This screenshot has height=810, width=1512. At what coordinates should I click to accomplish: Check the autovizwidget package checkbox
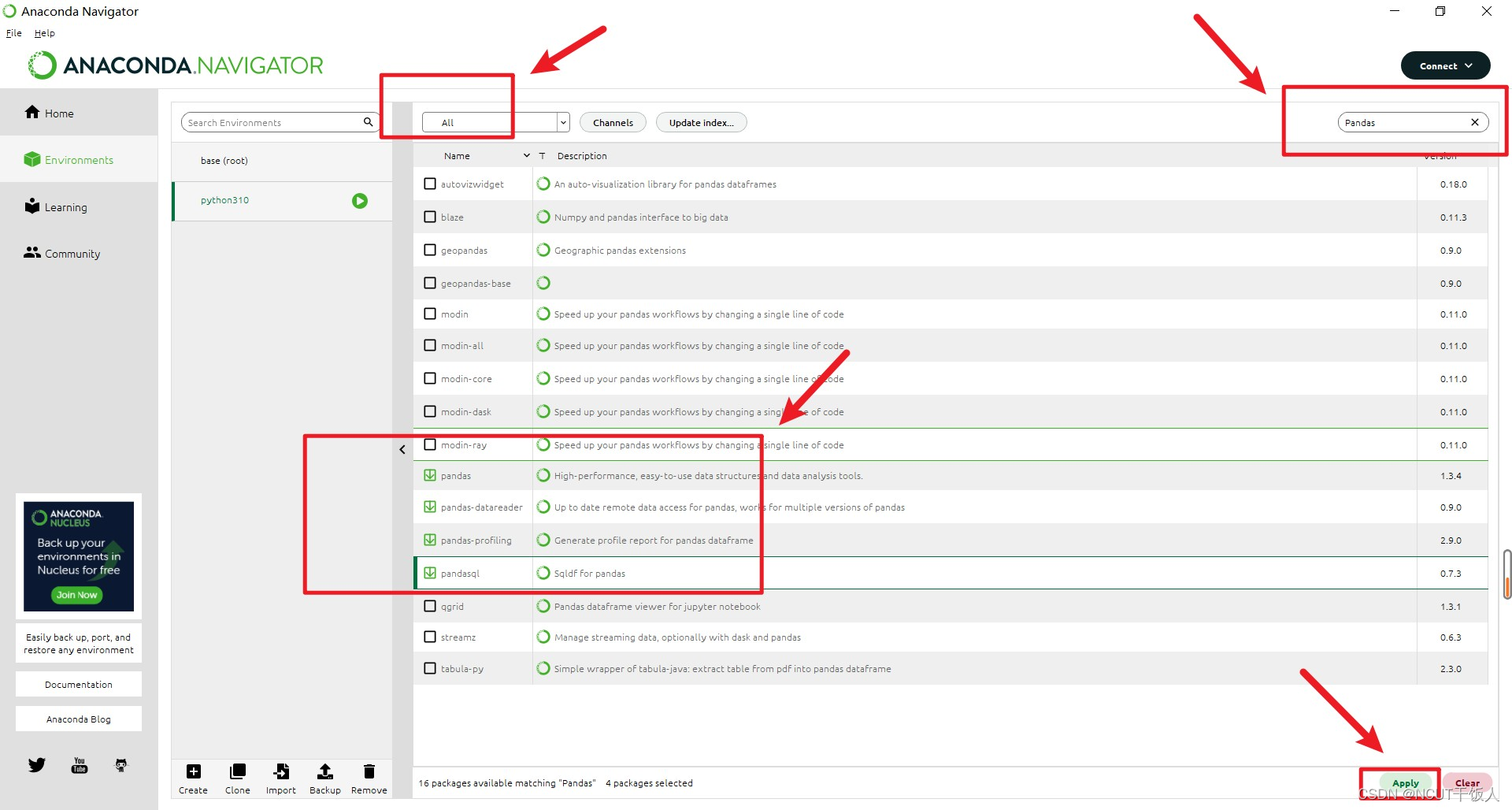click(430, 184)
